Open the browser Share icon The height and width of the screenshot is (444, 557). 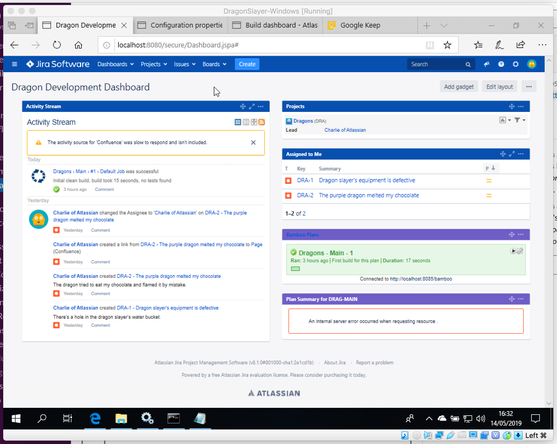(x=520, y=45)
